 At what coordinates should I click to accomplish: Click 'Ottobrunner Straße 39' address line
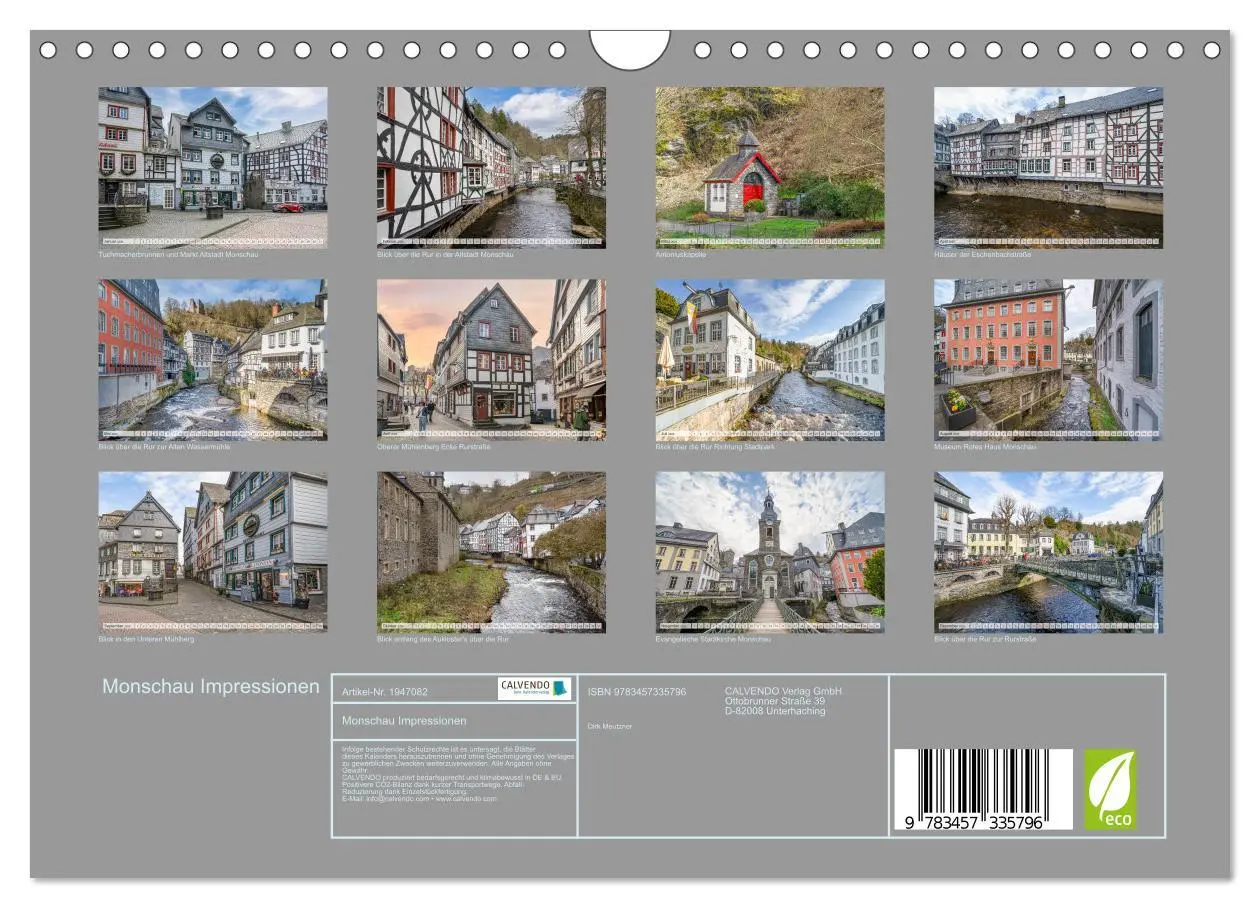click(775, 701)
